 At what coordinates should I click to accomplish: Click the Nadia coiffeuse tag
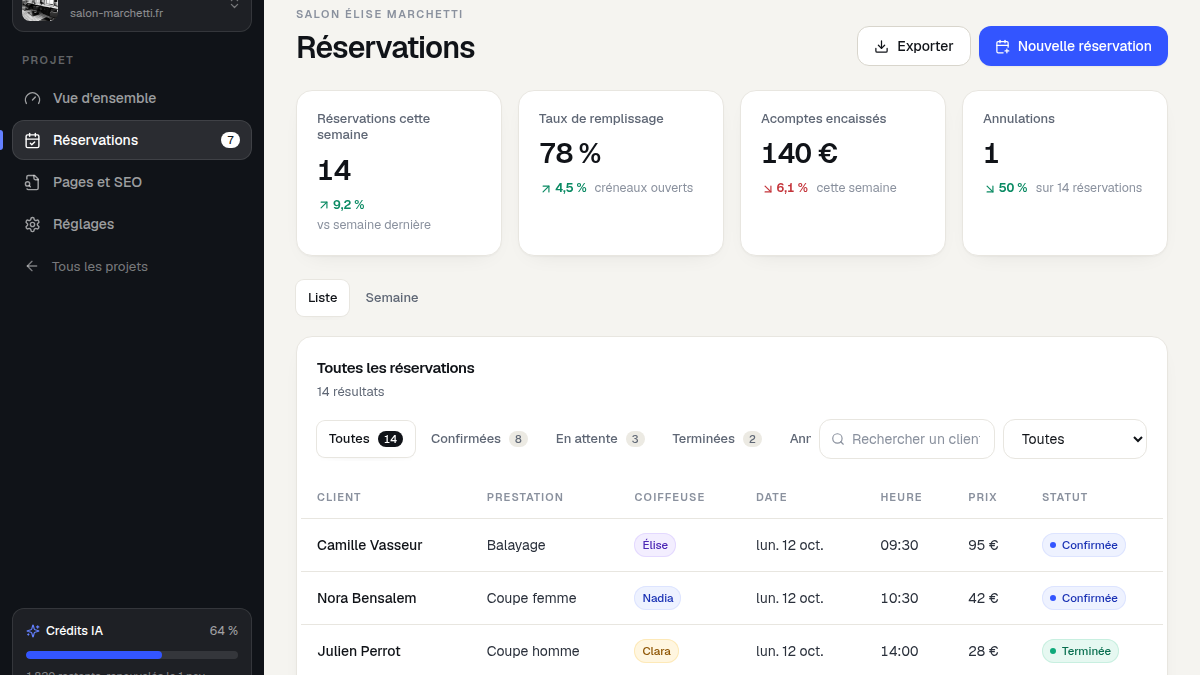(x=658, y=598)
